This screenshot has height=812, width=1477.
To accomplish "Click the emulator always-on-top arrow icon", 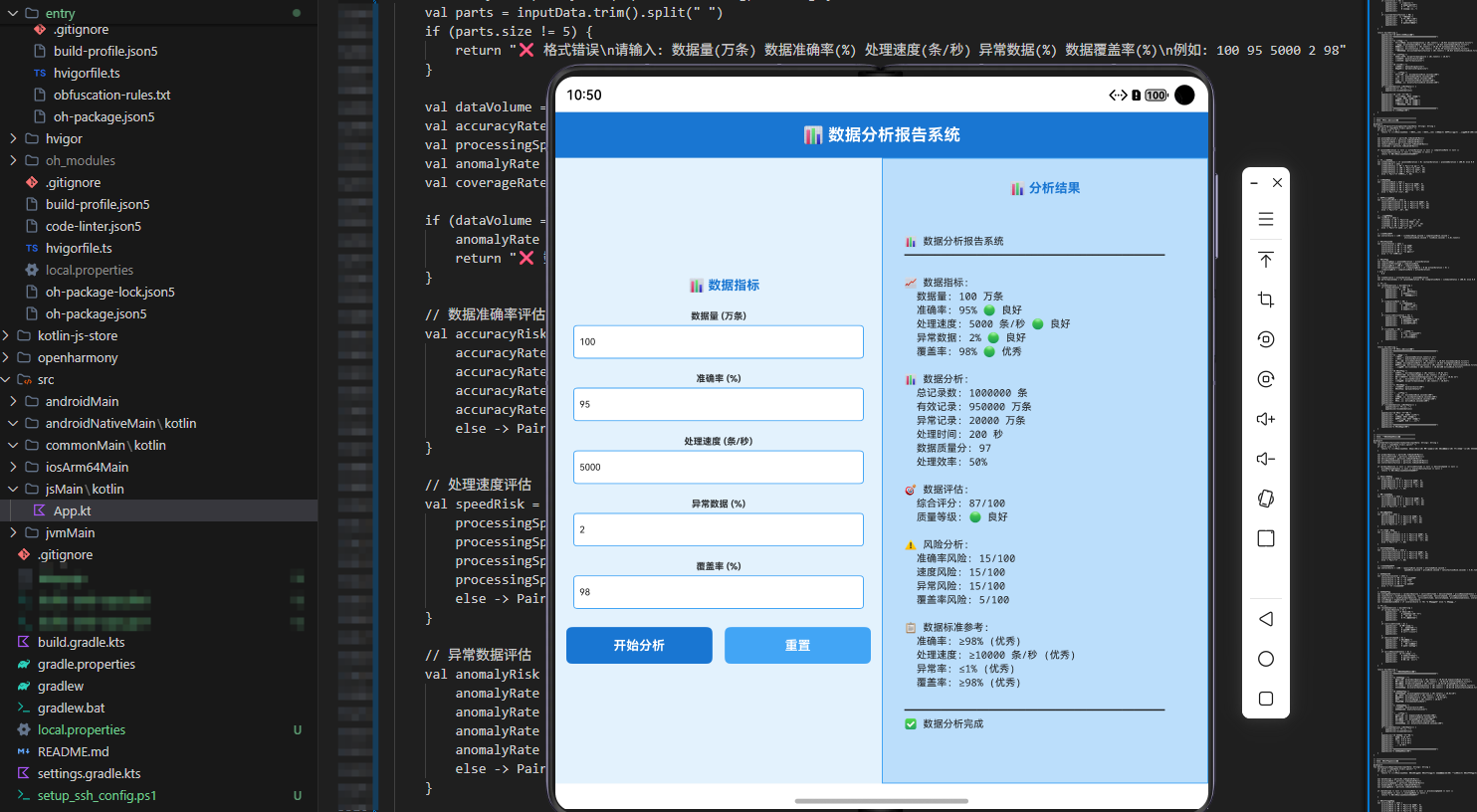I will pos(1266,260).
